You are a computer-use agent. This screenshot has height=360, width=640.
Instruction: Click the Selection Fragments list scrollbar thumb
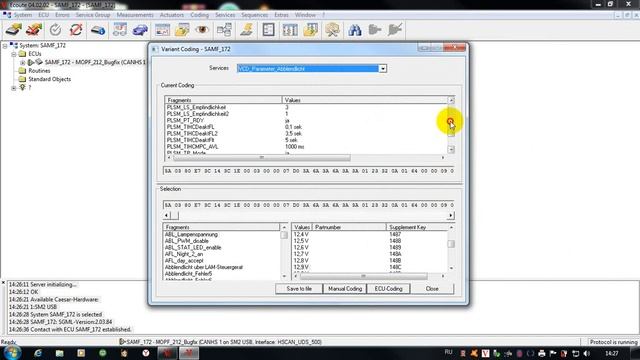pyautogui.click(x=284, y=235)
